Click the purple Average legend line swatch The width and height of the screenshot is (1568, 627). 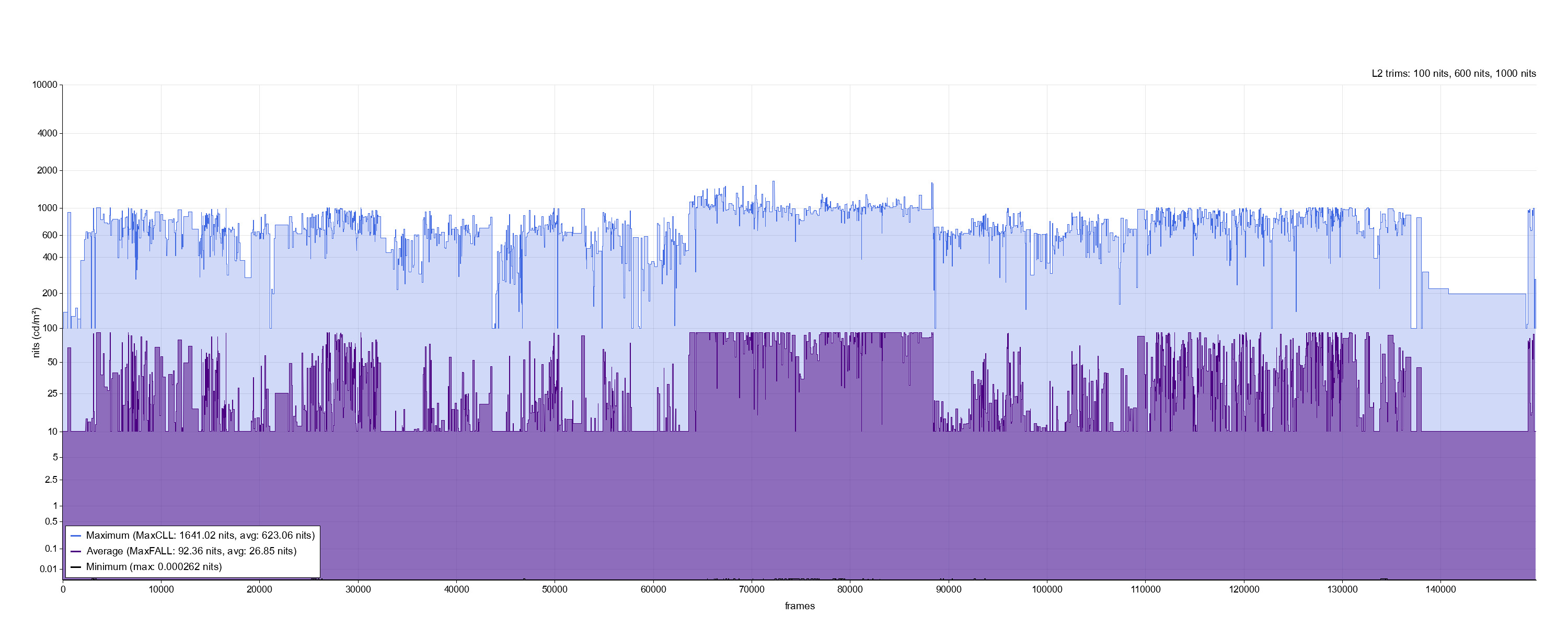tap(76, 552)
